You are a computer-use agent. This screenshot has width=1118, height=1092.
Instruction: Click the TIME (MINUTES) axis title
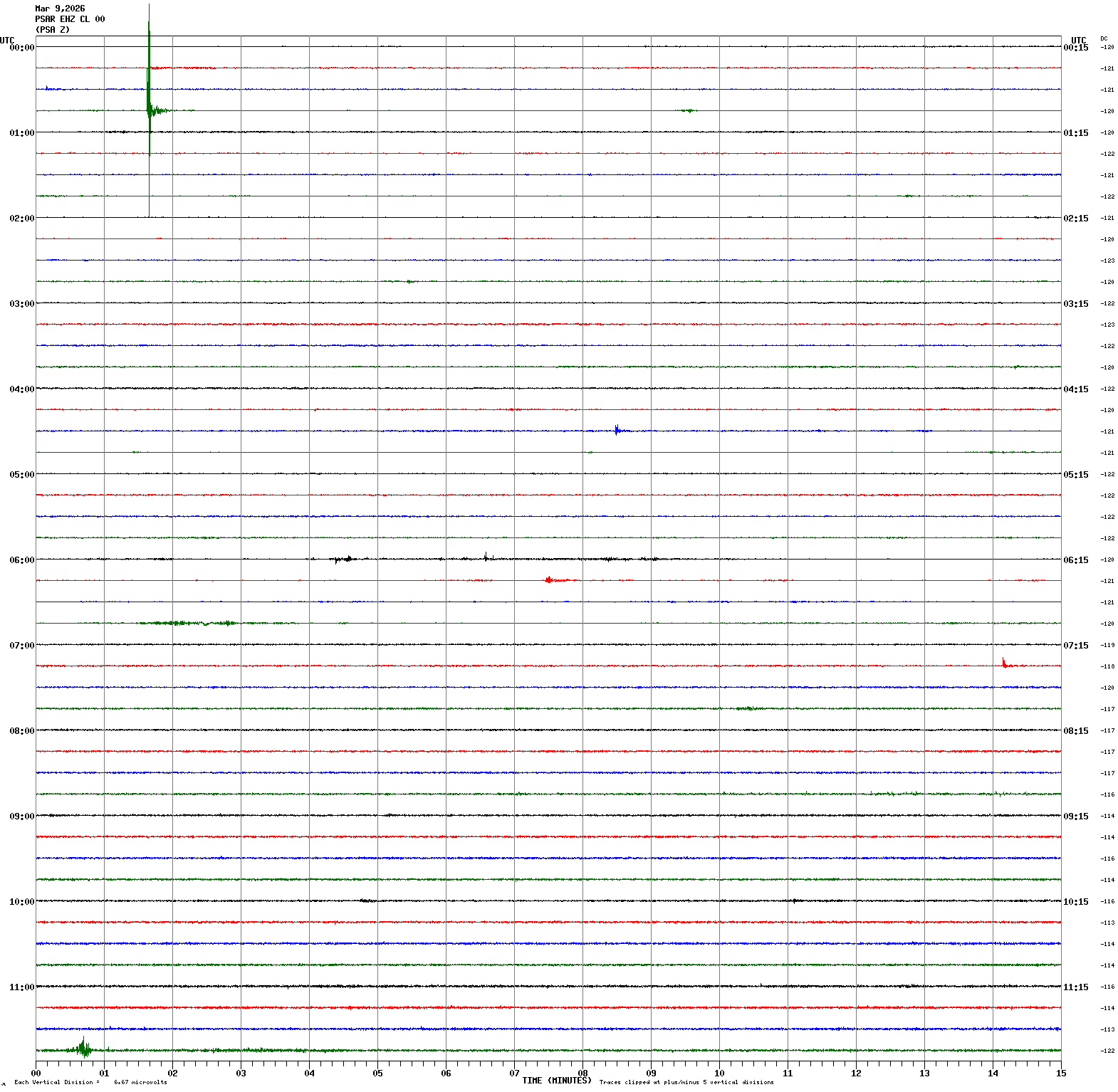click(x=556, y=1081)
